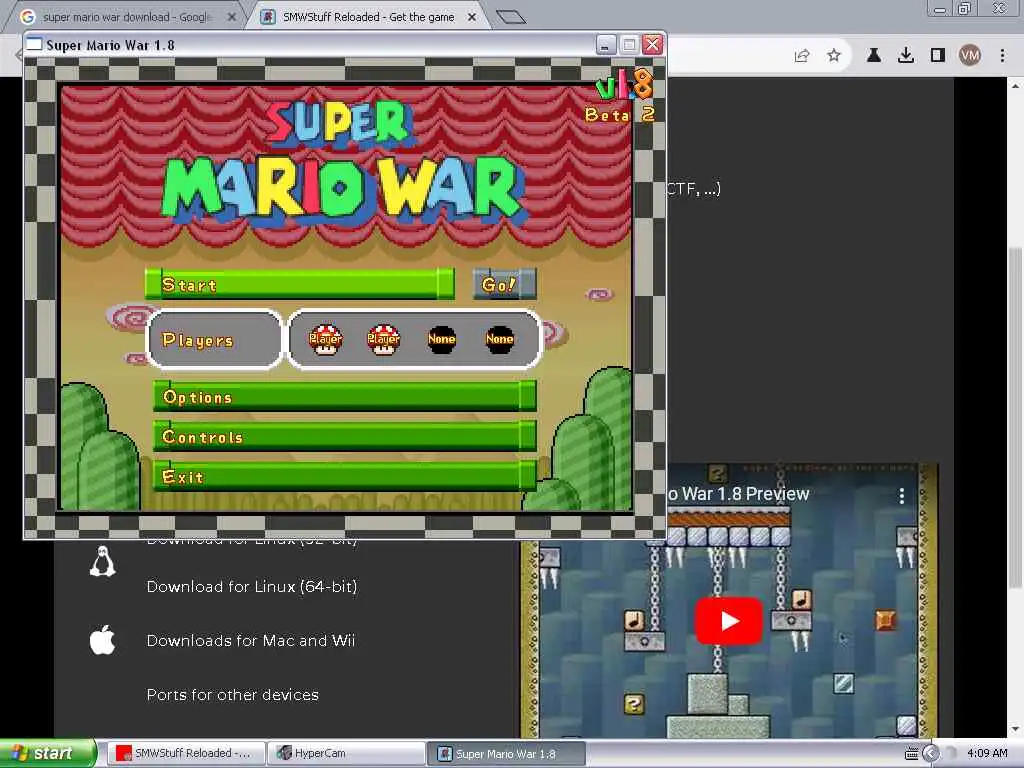
Task: Play the Super Mario War 1.8 Preview video
Action: [729, 620]
